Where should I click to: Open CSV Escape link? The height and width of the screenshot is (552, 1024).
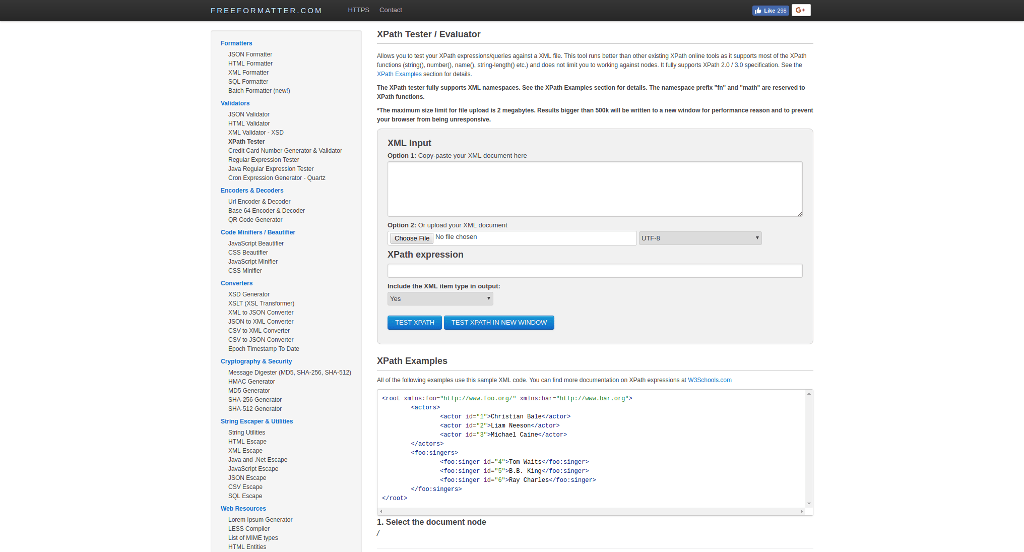tap(246, 487)
